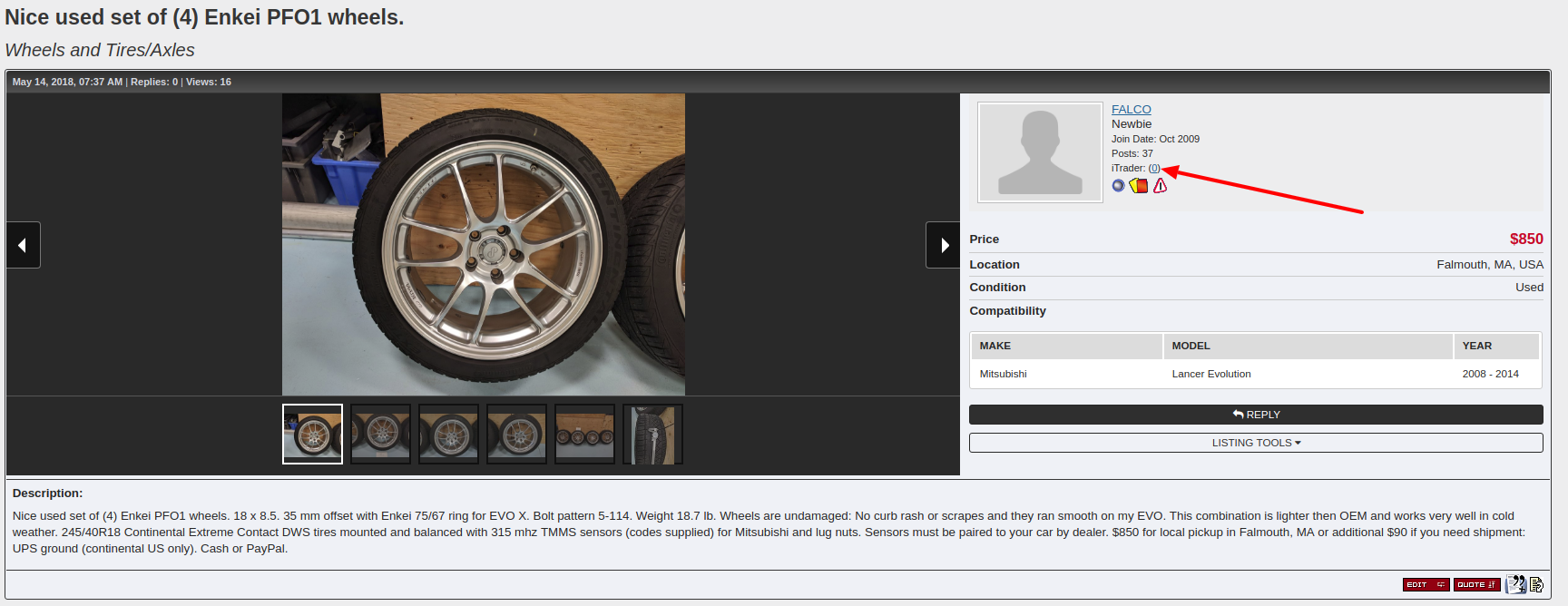Image resolution: width=1568 pixels, height=606 pixels.
Task: Click the user status orb icon under iTrader
Action: [x=1118, y=186]
